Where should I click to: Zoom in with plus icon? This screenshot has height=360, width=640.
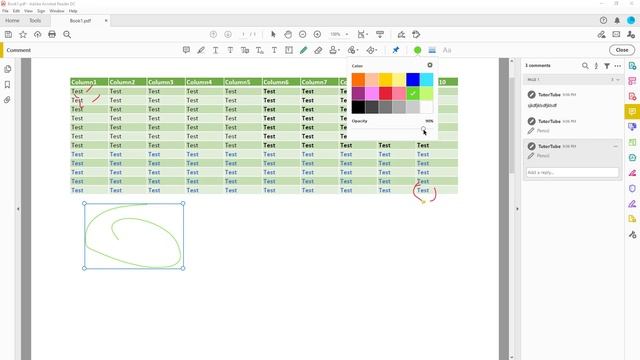coord(317,34)
